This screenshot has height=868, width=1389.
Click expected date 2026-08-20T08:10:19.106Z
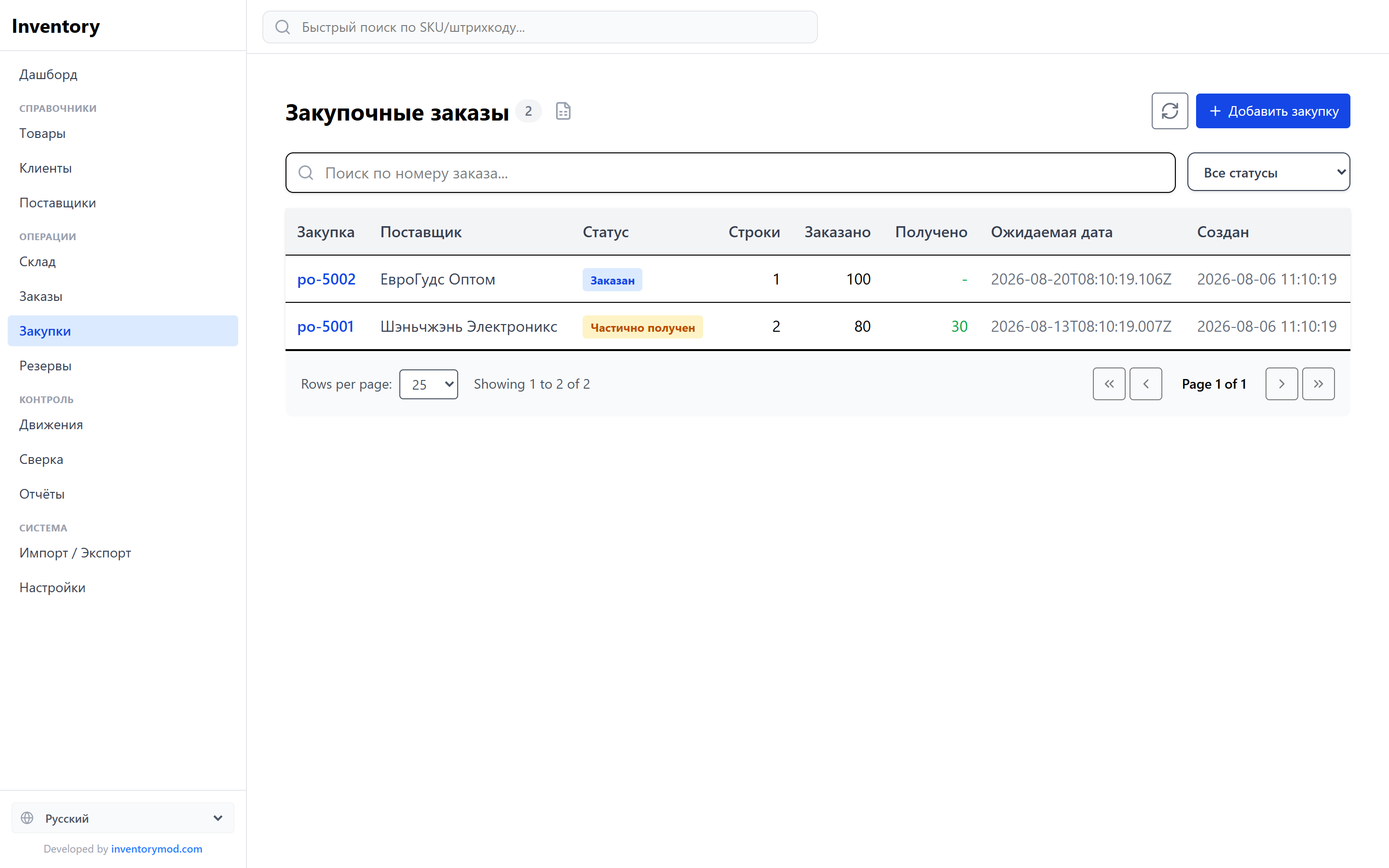[x=1081, y=279]
